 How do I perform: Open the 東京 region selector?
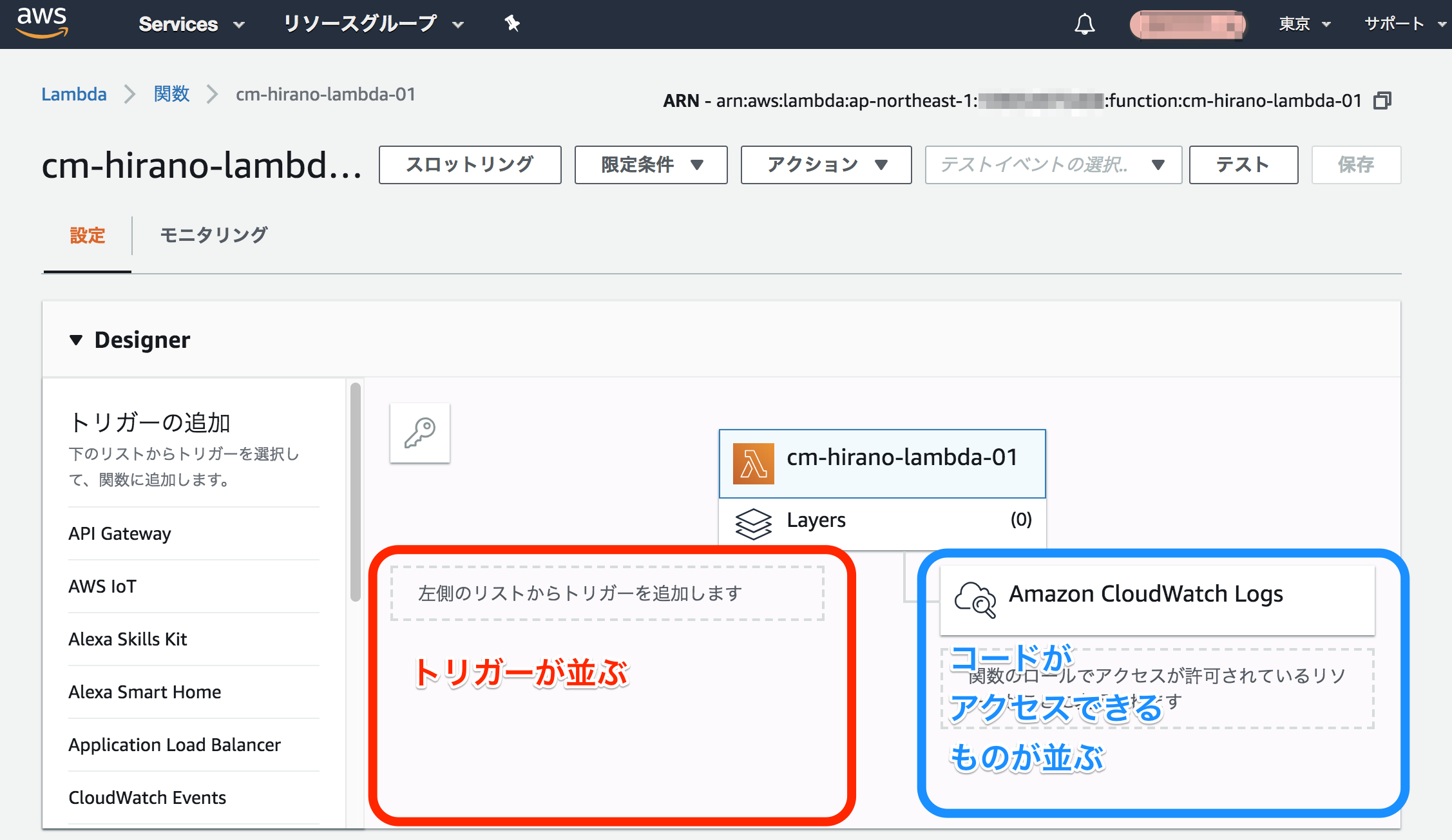[x=1304, y=24]
